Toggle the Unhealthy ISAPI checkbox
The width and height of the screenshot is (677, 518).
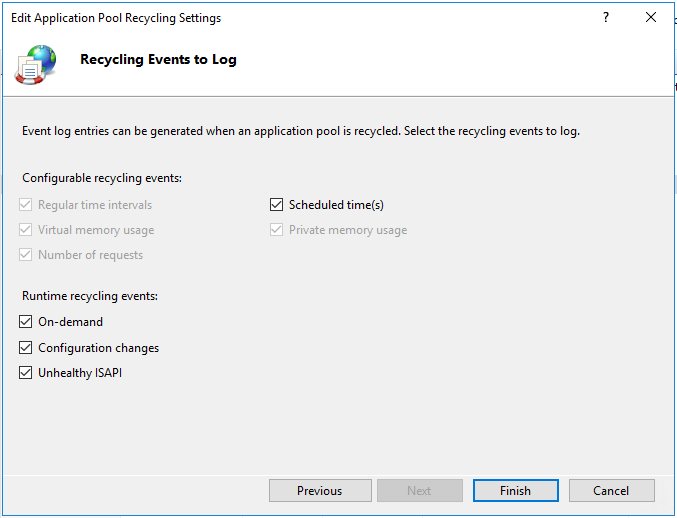(x=26, y=373)
